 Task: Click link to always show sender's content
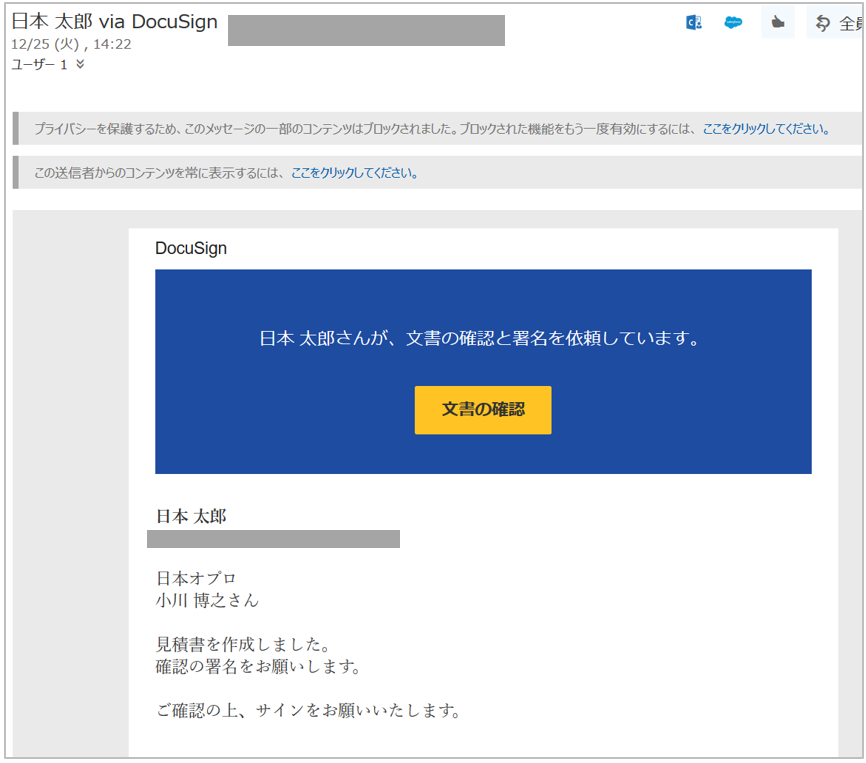(x=354, y=173)
